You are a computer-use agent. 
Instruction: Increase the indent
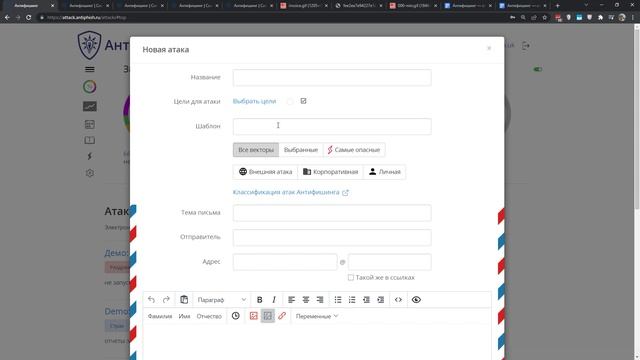(380, 300)
